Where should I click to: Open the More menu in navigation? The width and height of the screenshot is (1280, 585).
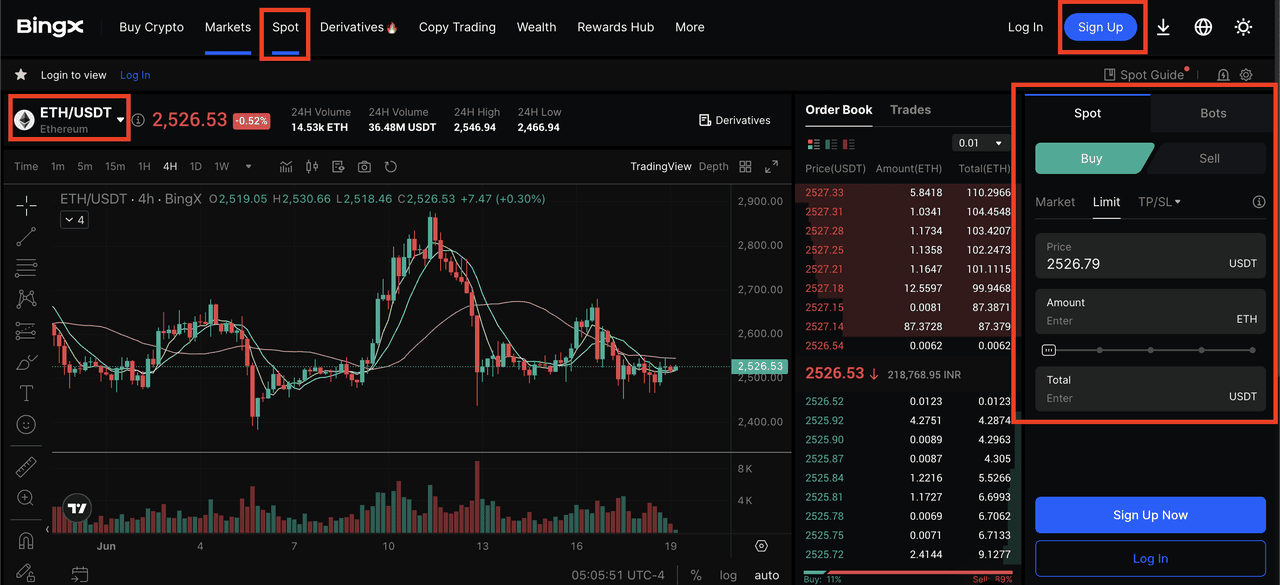(690, 27)
